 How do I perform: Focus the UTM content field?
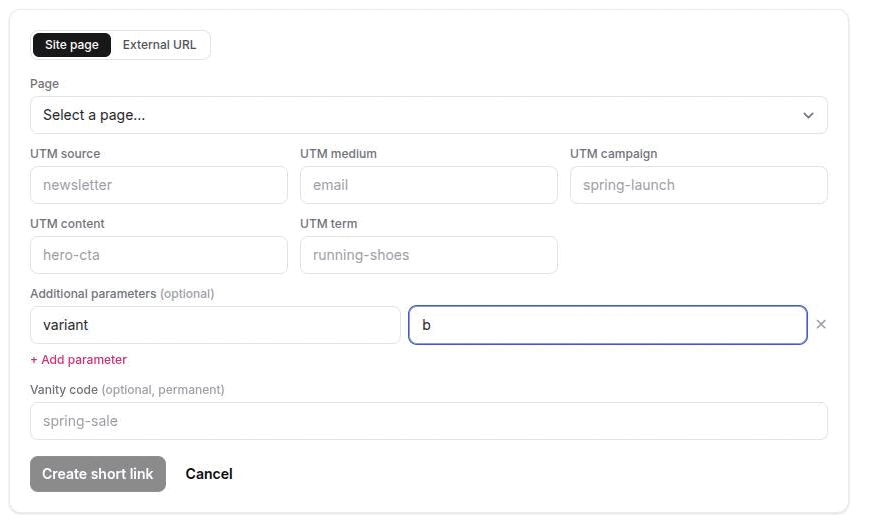point(159,255)
